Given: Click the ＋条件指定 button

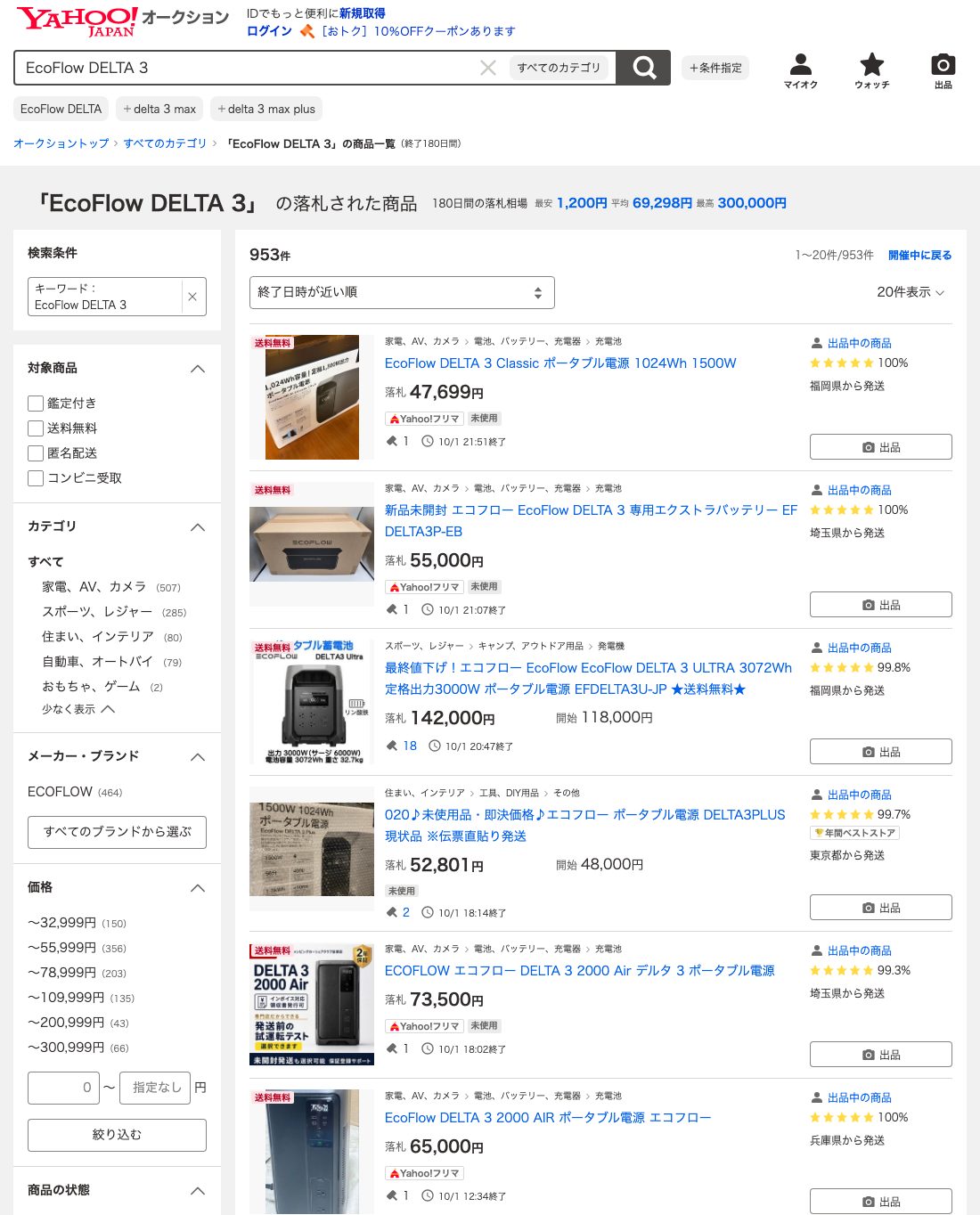Looking at the screenshot, I should (715, 68).
